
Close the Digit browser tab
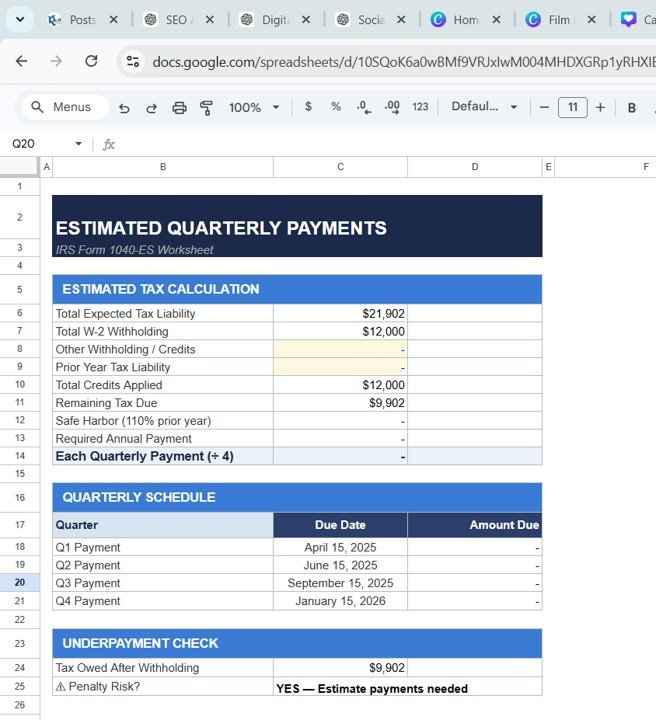306,20
